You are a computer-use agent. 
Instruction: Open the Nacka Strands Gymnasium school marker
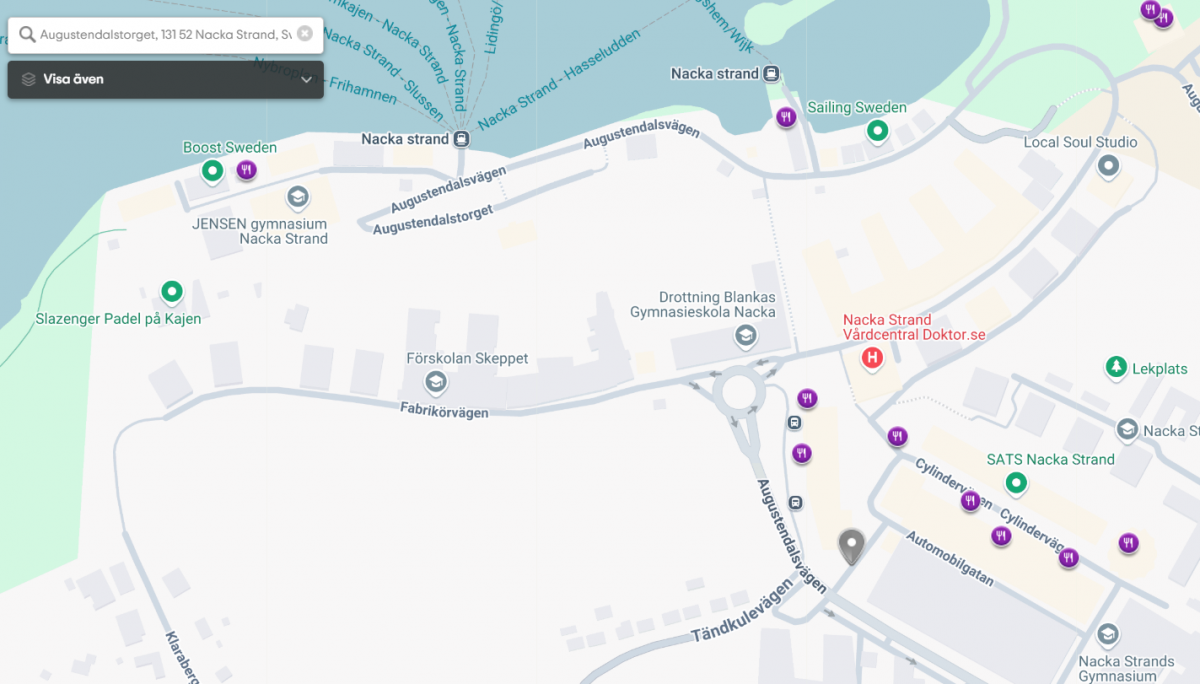coord(1107,634)
